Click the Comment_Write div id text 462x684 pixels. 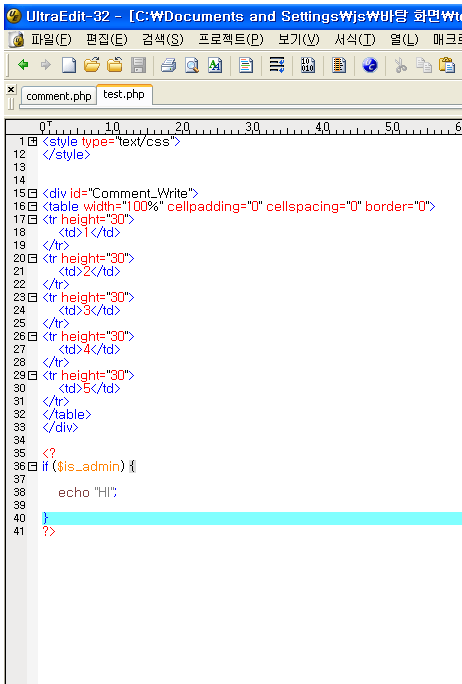pos(140,193)
